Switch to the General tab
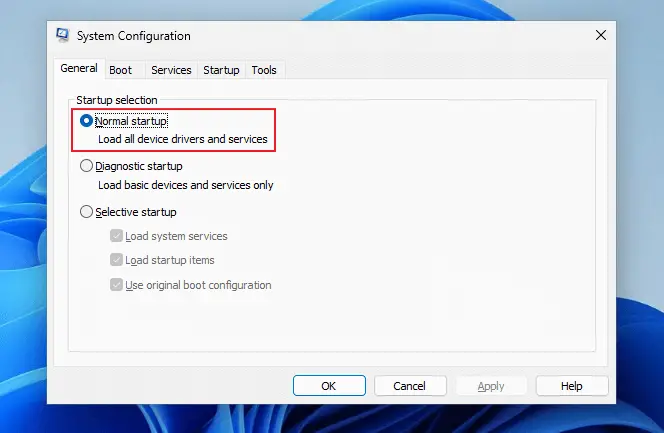The height and width of the screenshot is (433, 664). [x=79, y=69]
